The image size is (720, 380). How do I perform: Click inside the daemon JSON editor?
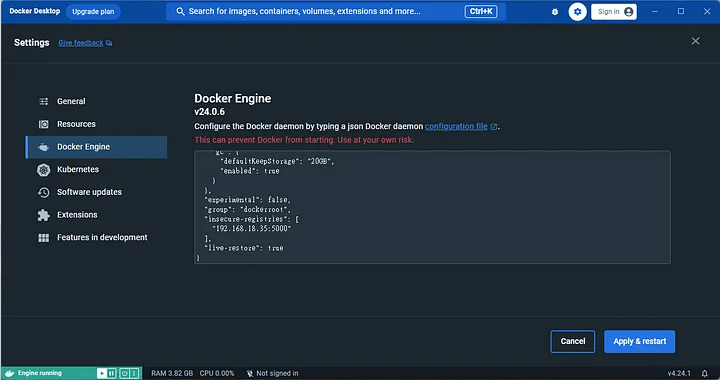[x=432, y=207]
